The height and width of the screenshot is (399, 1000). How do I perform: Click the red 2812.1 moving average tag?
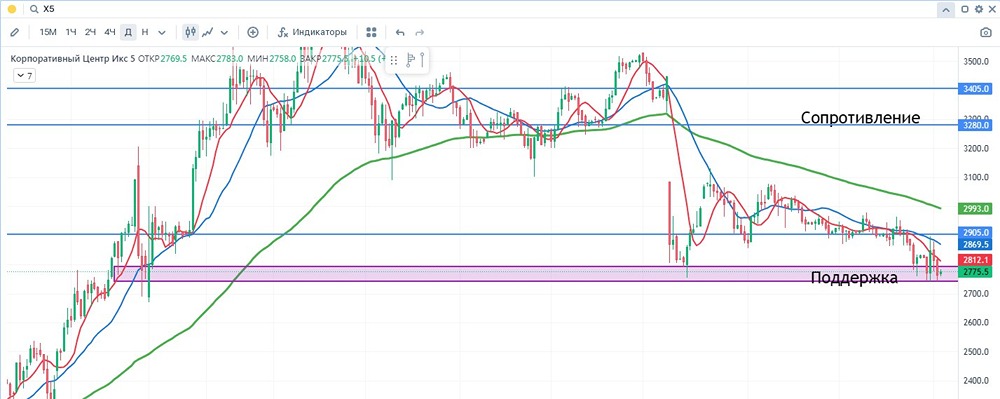(x=976, y=260)
